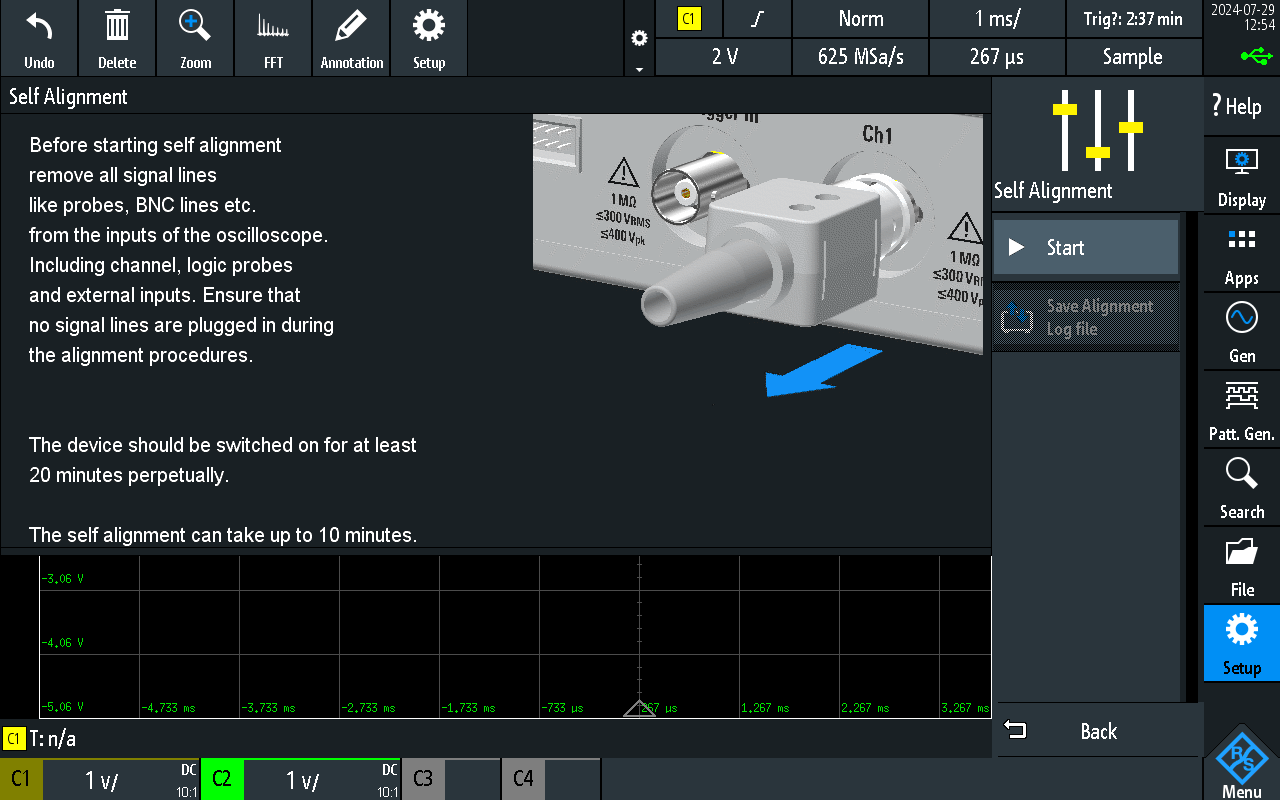1280x800 pixels.
Task: Open the File folder menu
Action: (x=1242, y=566)
